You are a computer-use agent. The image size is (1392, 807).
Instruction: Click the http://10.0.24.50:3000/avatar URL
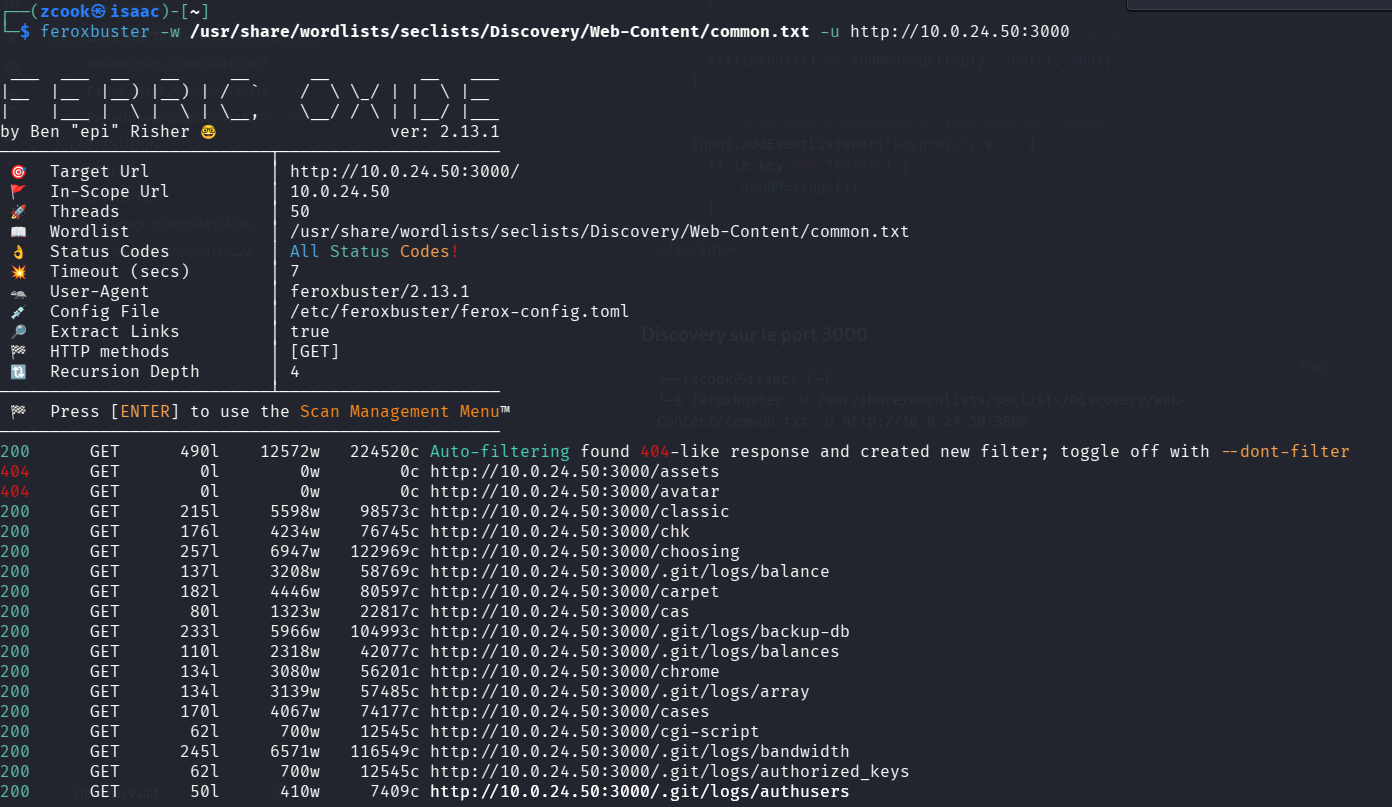pos(575,492)
